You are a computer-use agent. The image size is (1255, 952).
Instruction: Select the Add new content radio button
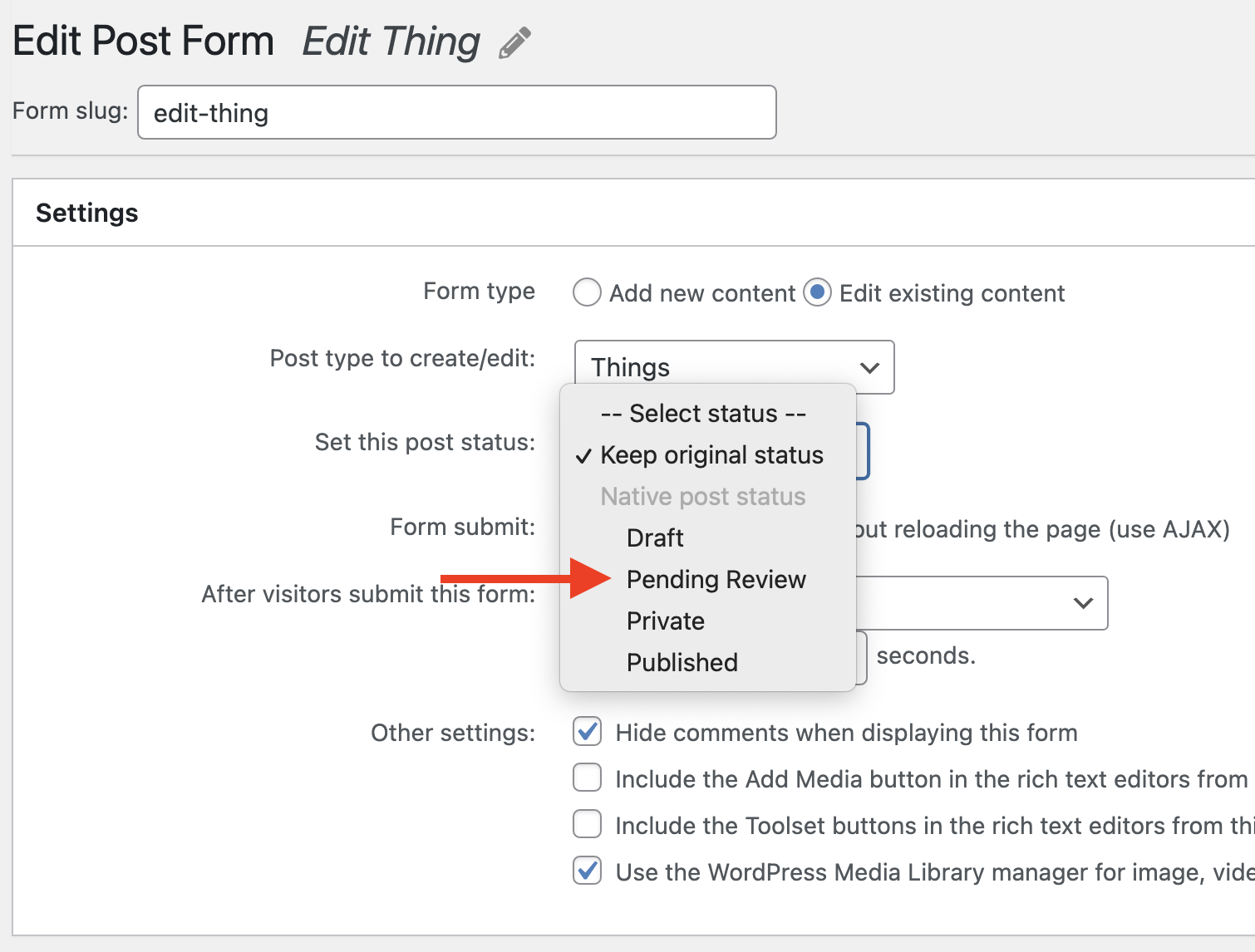pyautogui.click(x=587, y=292)
